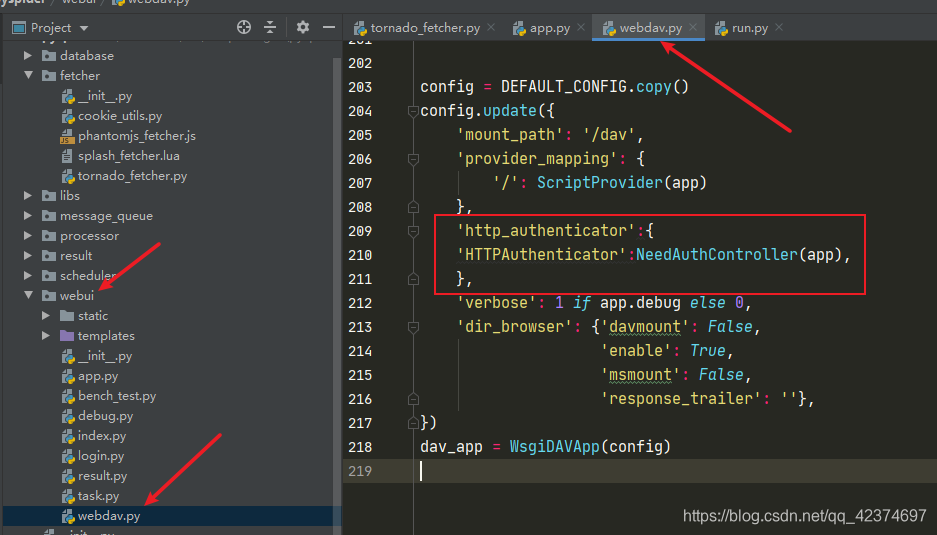The width and height of the screenshot is (937, 535).
Task: Collapse the webui folder
Action: tap(28, 295)
